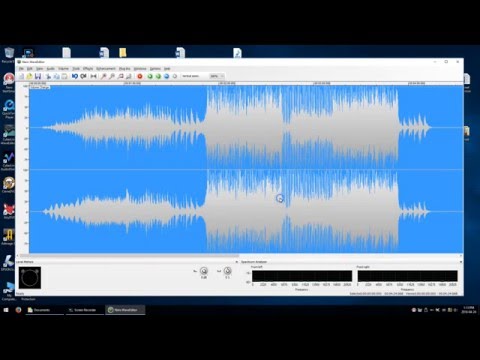Click the front right spectrum analyzer display

click(x=407, y=276)
